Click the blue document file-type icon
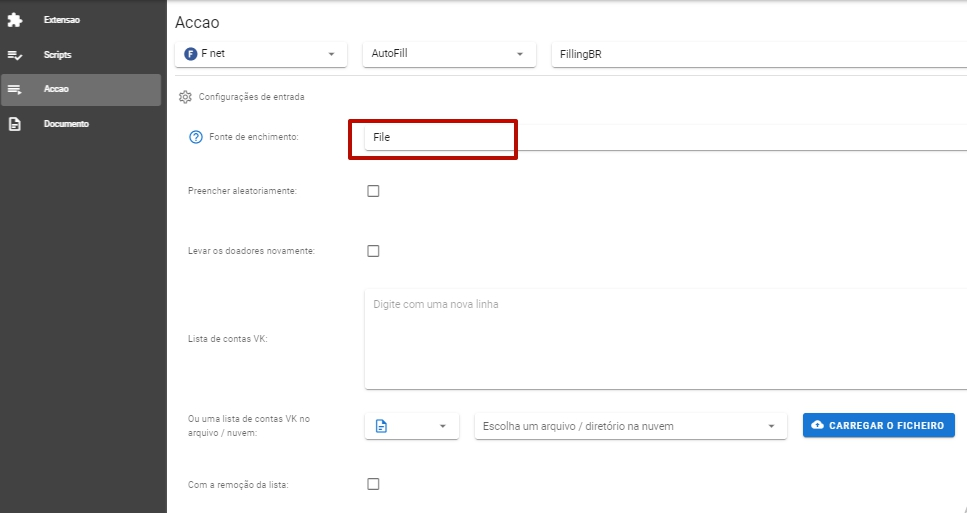967x513 pixels. point(381,426)
